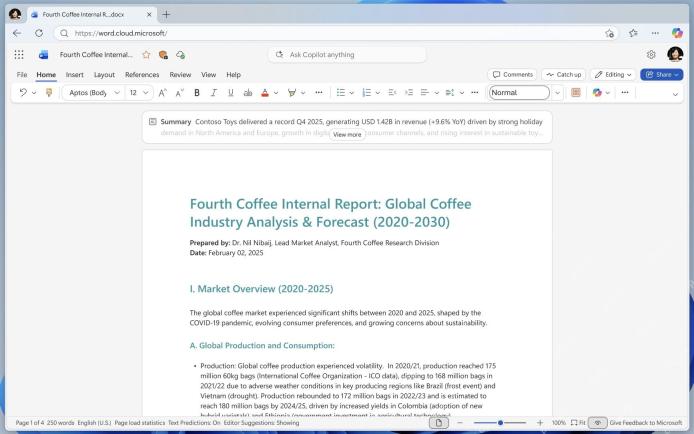Viewport: 694px width, 434px height.
Task: Go back with the browser arrow
Action: click(x=17, y=33)
